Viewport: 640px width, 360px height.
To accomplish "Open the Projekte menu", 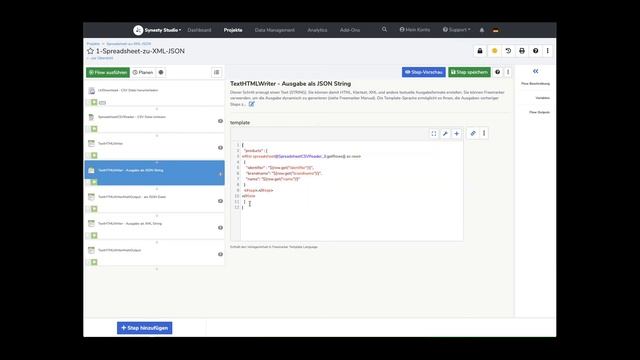I will [x=233, y=30].
